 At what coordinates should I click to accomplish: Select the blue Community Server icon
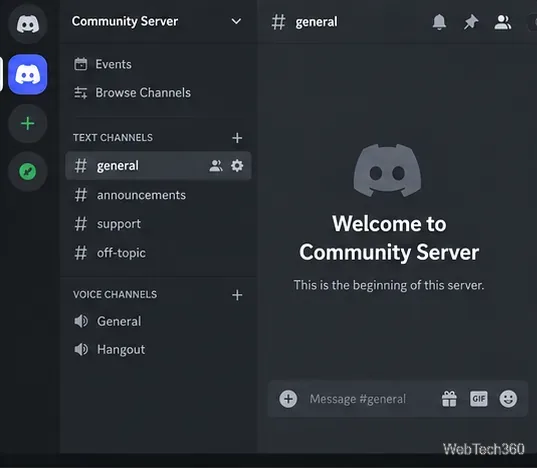point(28,74)
